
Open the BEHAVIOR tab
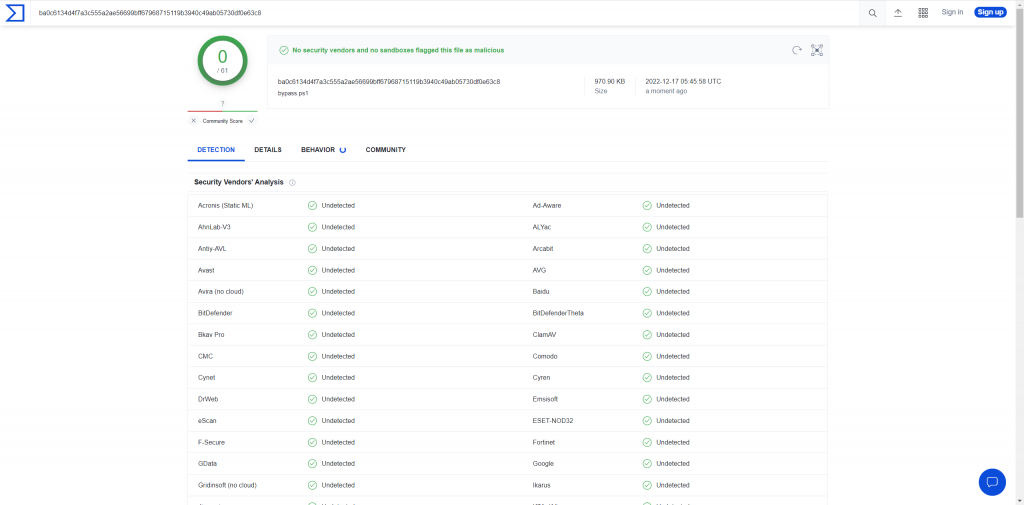[x=323, y=150]
